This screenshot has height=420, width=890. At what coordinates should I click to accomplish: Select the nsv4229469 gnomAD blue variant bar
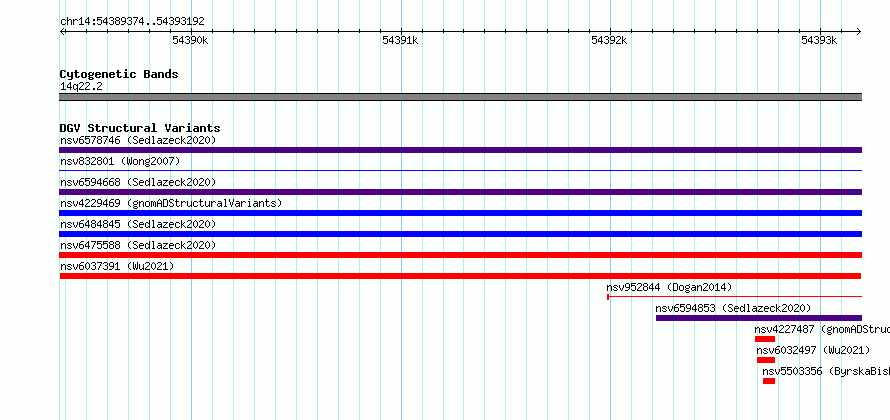[x=460, y=213]
